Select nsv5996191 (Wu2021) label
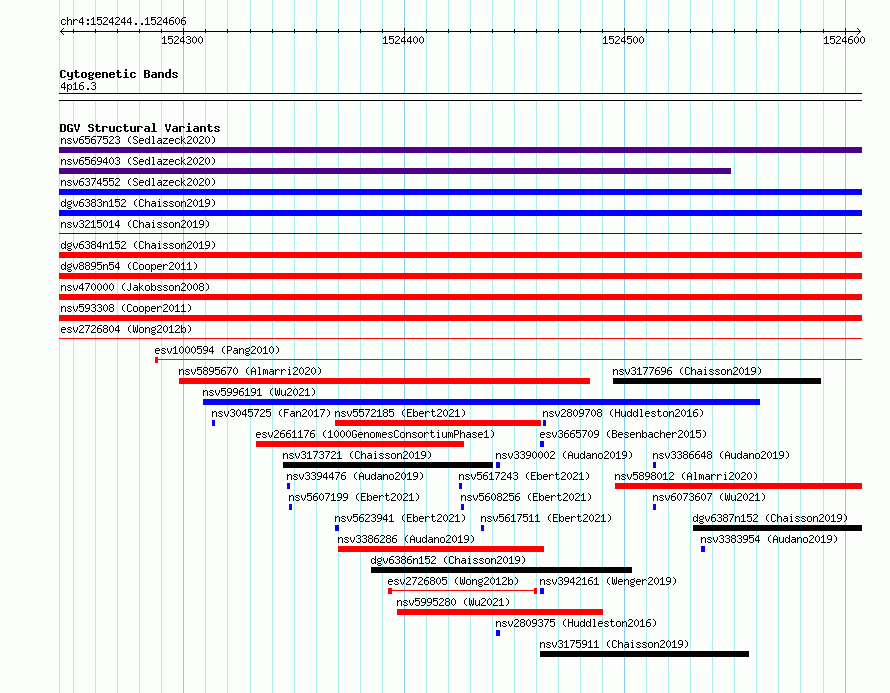Image resolution: width=890 pixels, height=693 pixels. pyautogui.click(x=259, y=392)
